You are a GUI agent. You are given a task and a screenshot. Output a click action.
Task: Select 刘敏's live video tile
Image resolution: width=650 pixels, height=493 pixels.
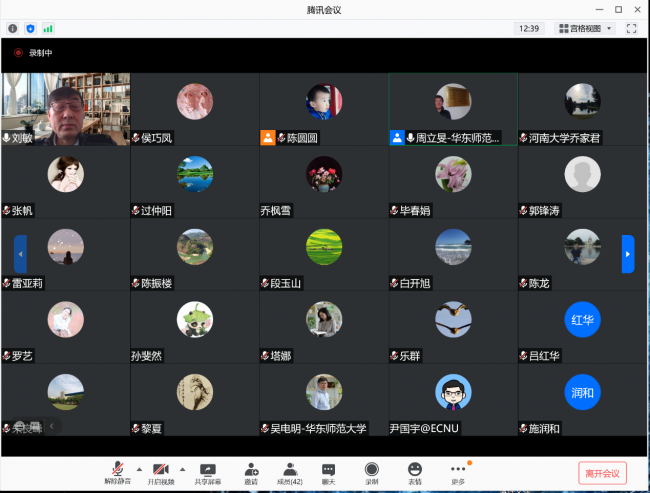coord(66,109)
